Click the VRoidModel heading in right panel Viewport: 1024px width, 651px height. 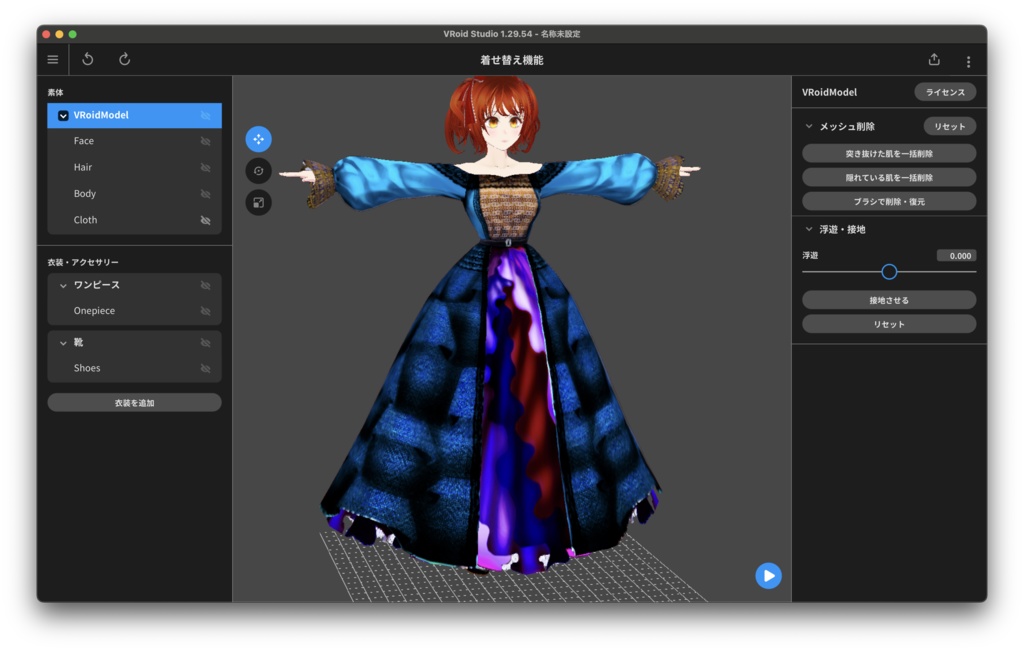coord(829,93)
